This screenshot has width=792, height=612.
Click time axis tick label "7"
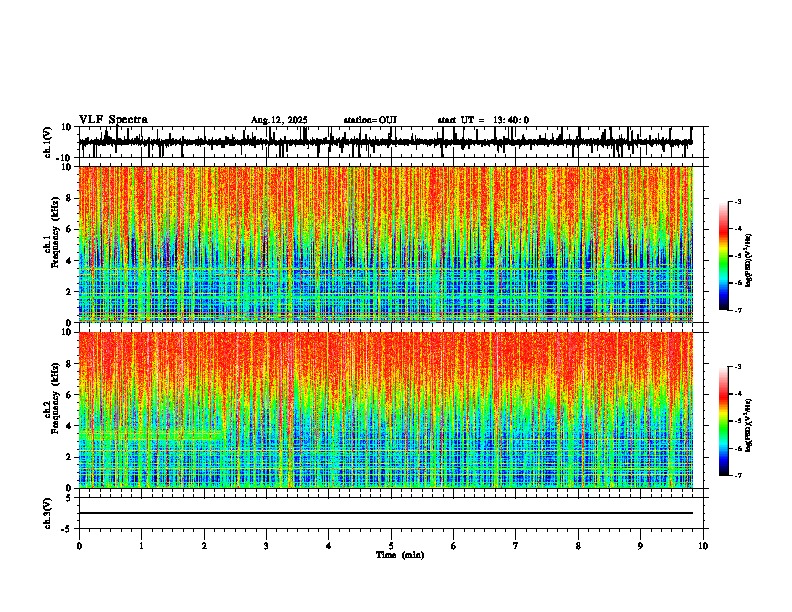[516, 546]
